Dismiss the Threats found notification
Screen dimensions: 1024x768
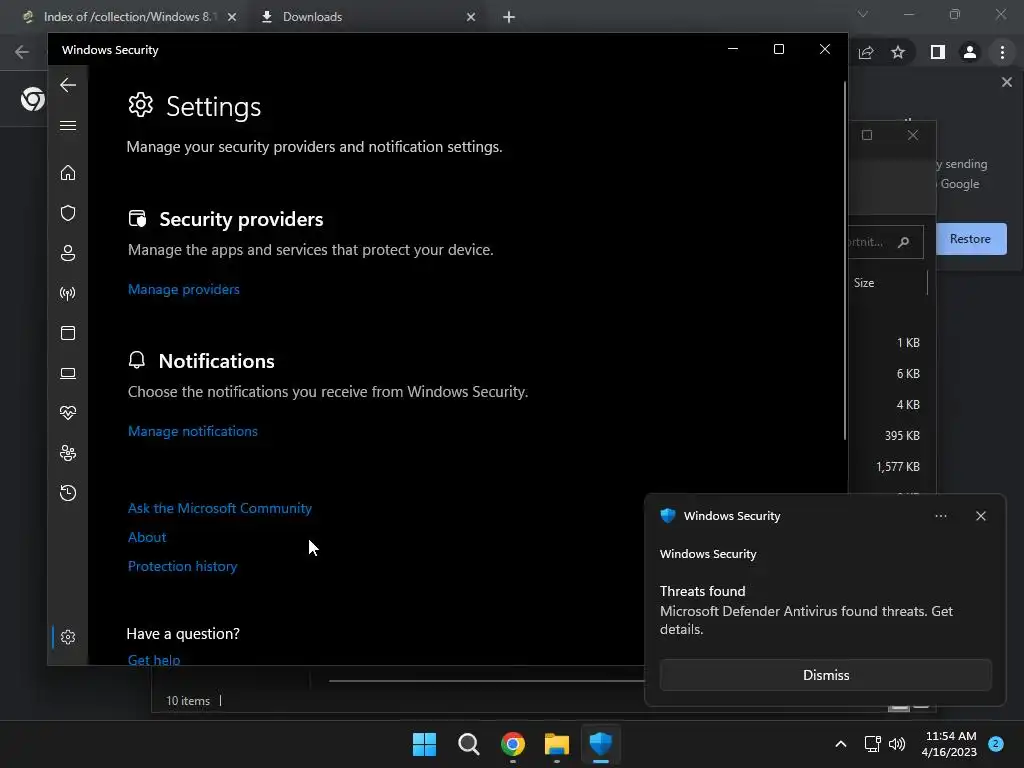[825, 675]
